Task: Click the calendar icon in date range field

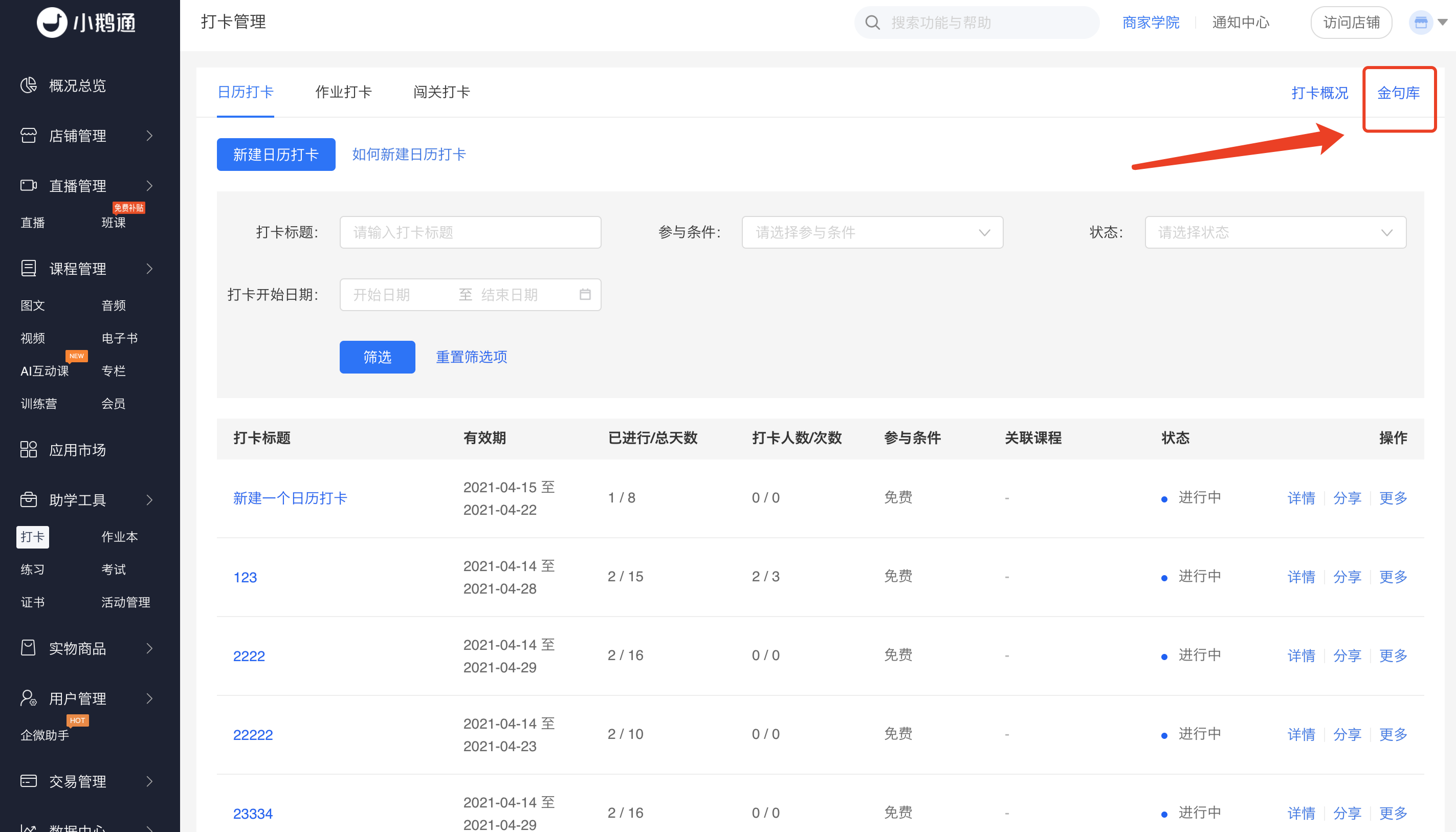Action: click(x=585, y=294)
